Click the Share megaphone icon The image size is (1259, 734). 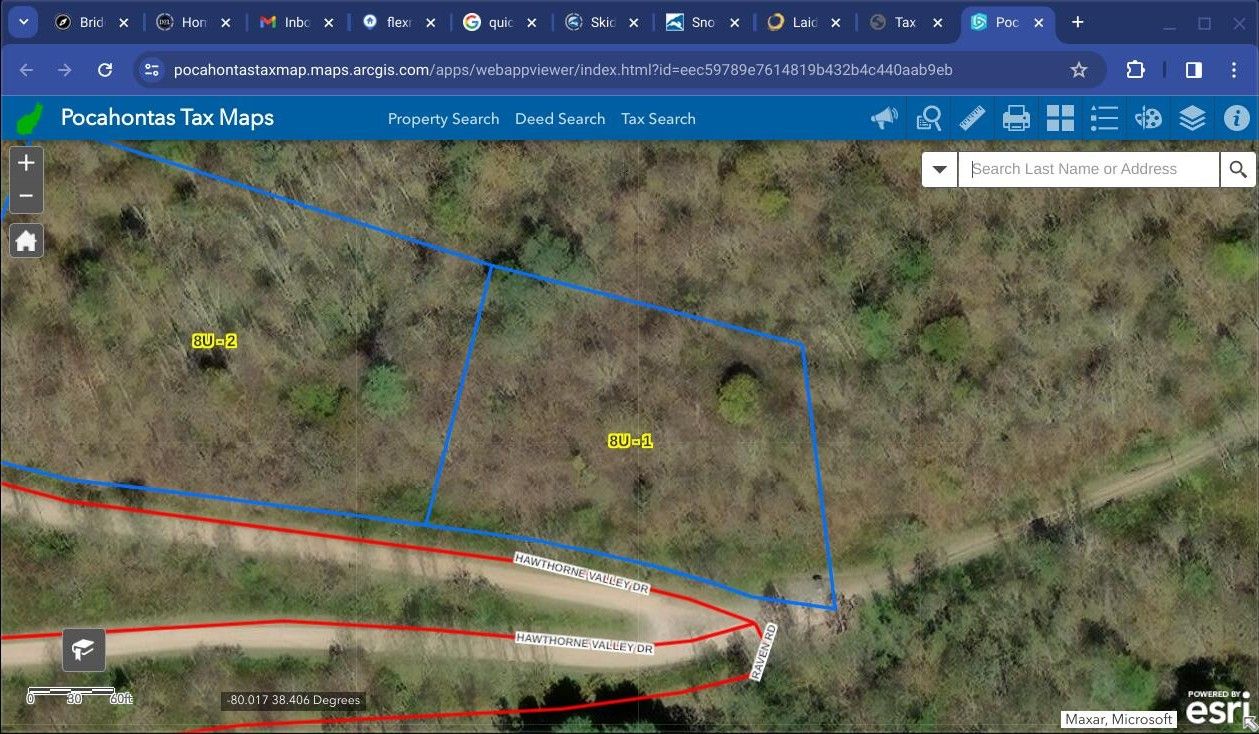point(884,118)
